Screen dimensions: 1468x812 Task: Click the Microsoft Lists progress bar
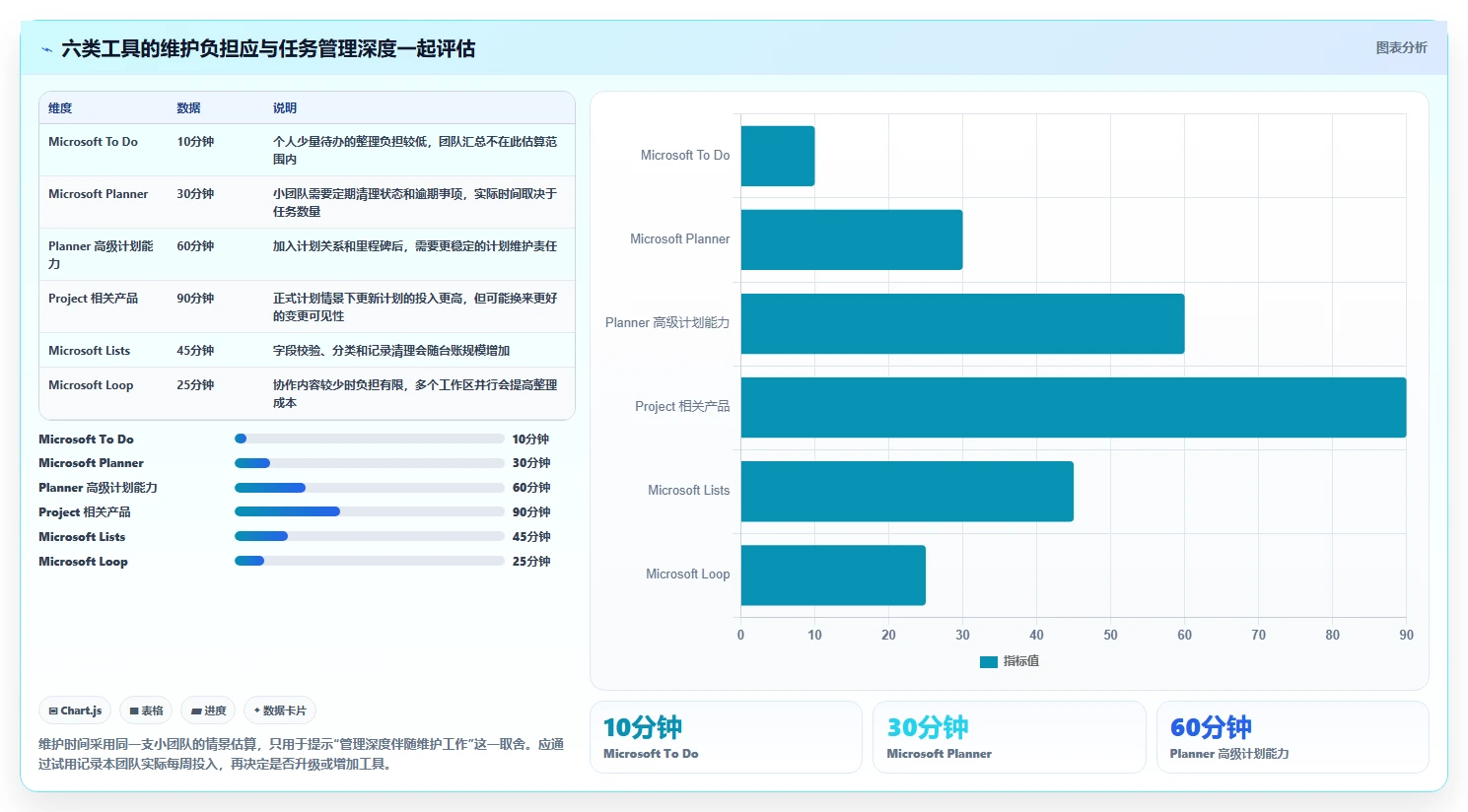369,536
